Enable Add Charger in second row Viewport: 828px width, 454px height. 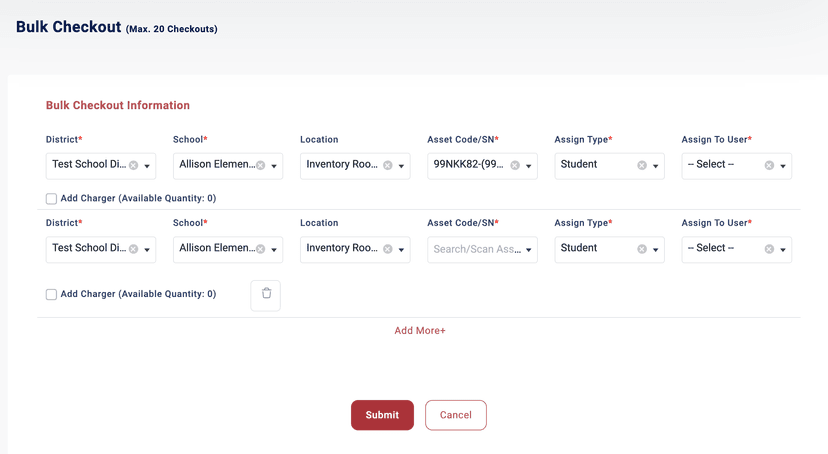click(51, 295)
